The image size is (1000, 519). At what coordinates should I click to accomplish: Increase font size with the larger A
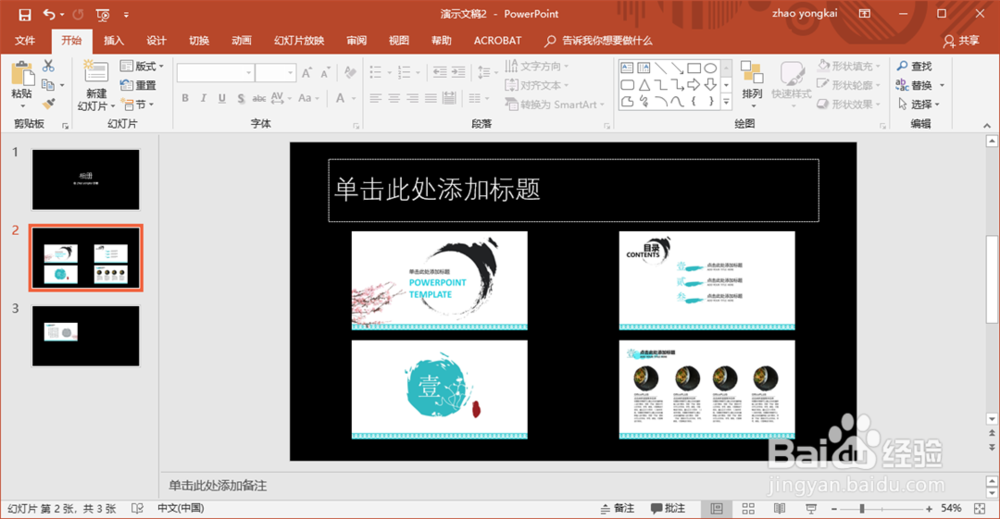(307, 73)
